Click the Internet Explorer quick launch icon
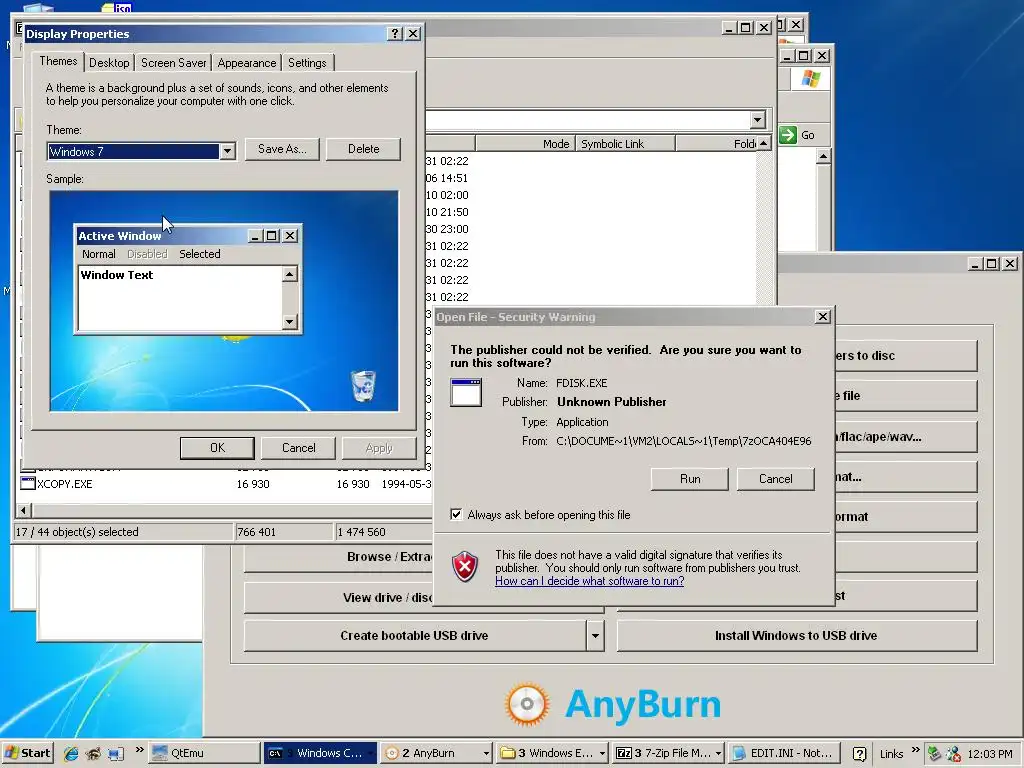 point(71,753)
